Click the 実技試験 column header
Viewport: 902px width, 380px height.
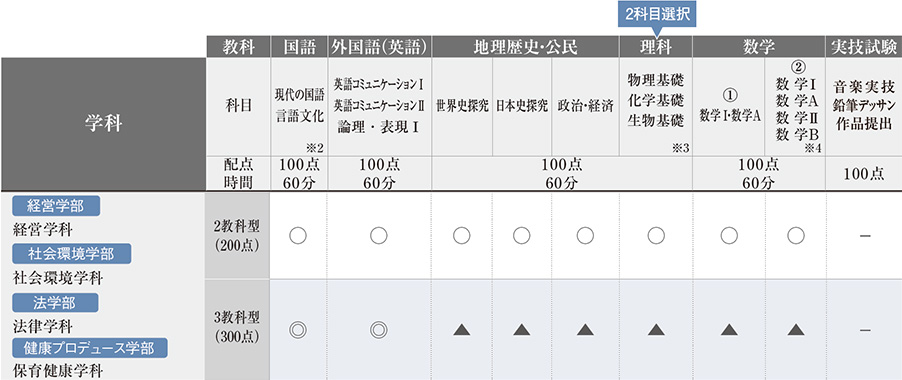coord(863,47)
